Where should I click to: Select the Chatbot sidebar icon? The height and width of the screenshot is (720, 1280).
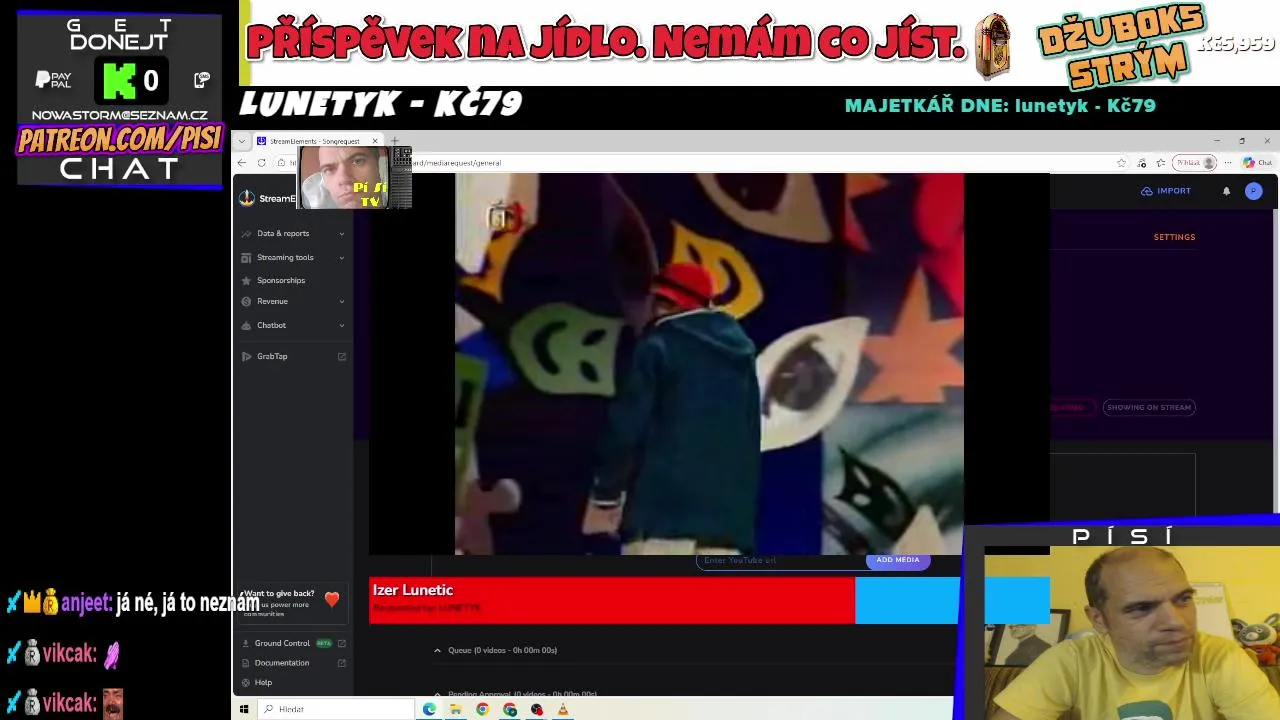pyautogui.click(x=246, y=326)
